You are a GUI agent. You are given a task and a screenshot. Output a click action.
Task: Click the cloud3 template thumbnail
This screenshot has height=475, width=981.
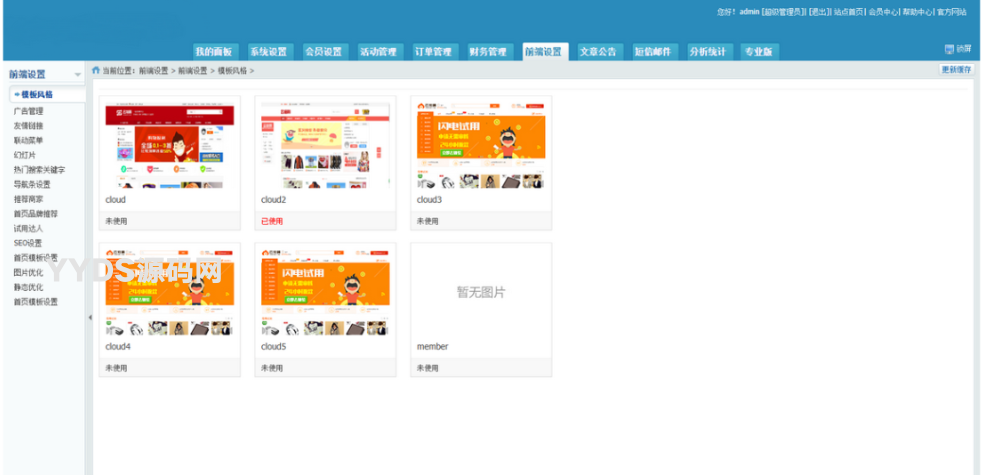(x=481, y=145)
